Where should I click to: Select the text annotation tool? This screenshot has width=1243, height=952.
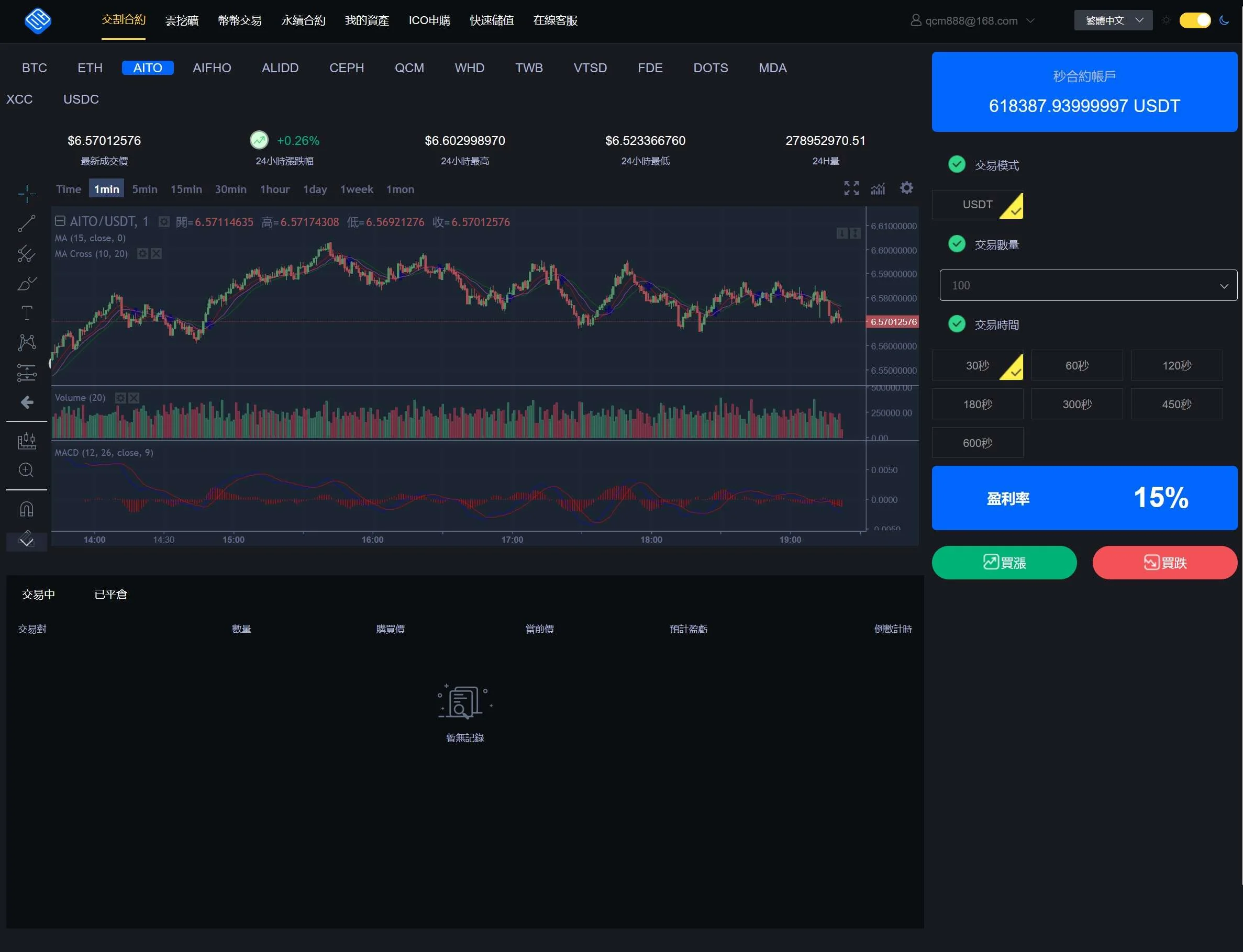[27, 313]
